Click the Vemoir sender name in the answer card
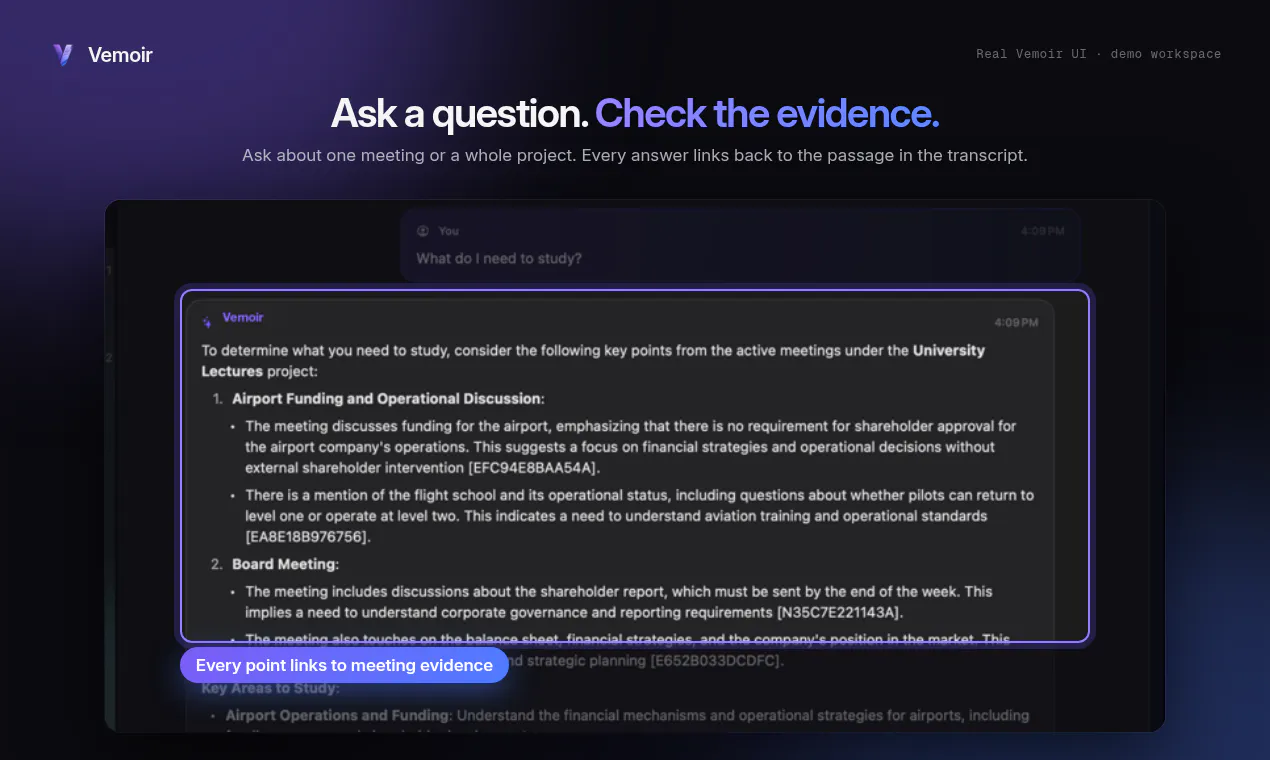This screenshot has height=760, width=1270. click(x=243, y=317)
